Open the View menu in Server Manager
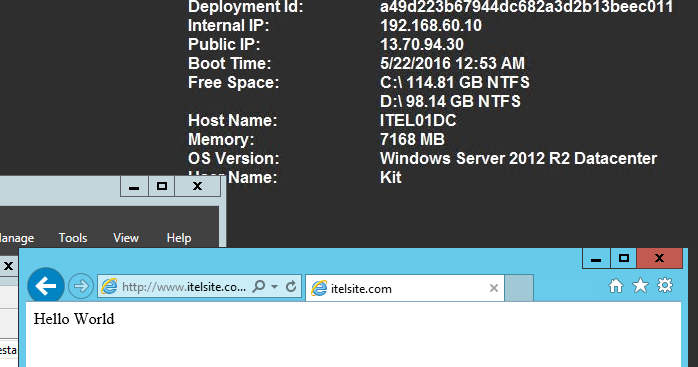698x367 pixels. click(x=126, y=238)
